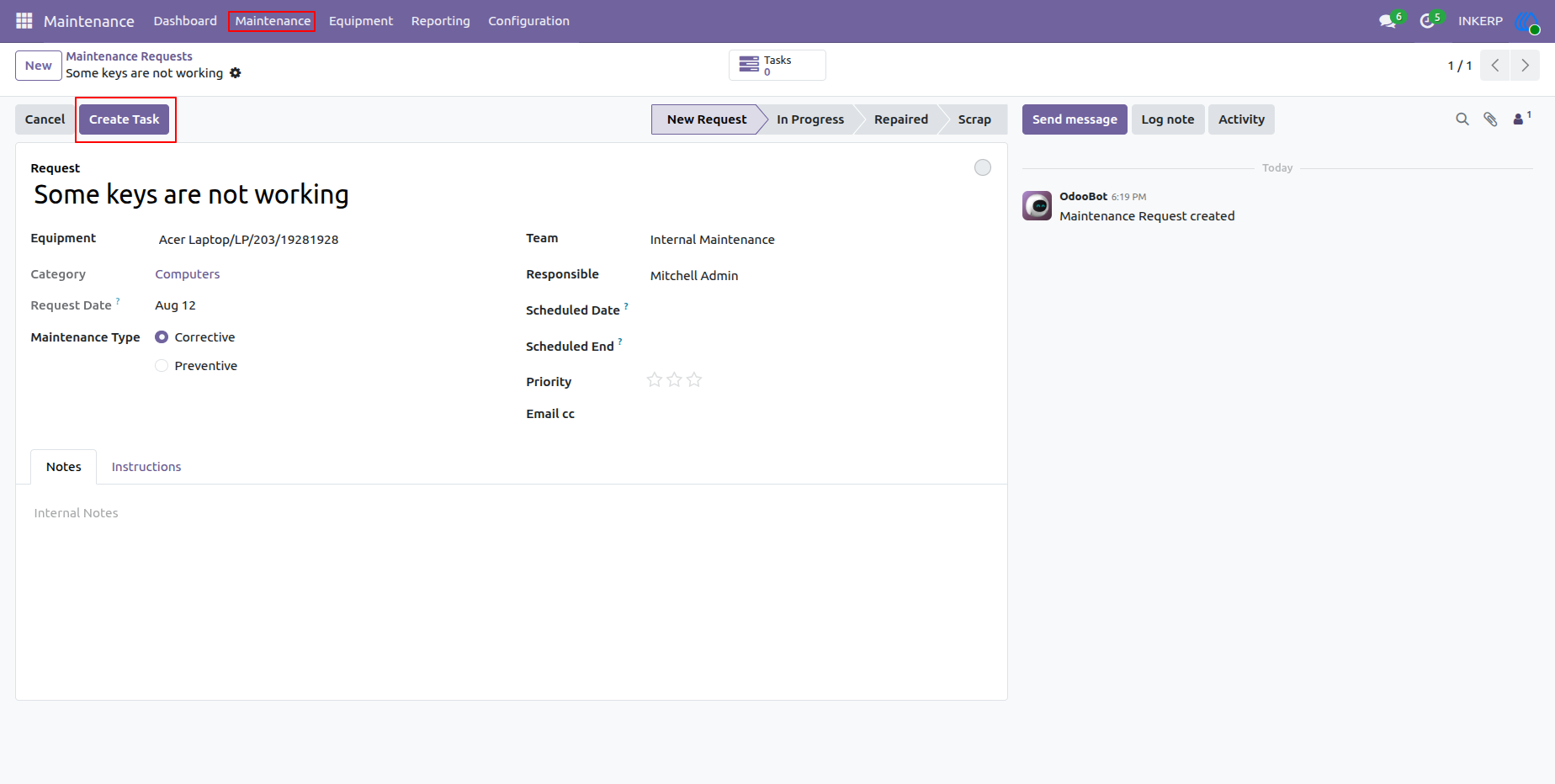Screen dimensions: 1555x784
Task: Go to Dashboard menu
Action: (x=185, y=21)
